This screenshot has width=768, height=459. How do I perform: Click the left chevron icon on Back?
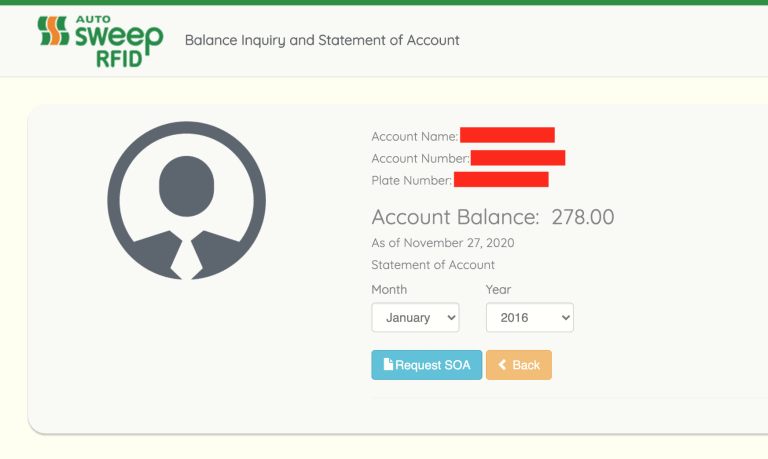coord(502,365)
